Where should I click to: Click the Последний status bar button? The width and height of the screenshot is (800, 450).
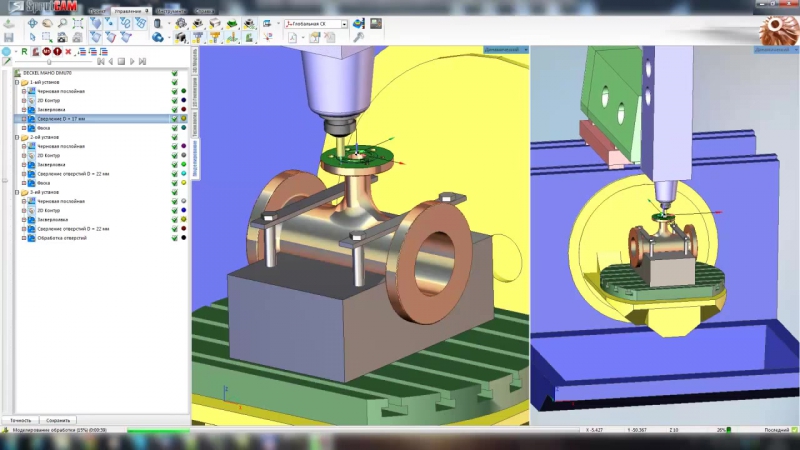click(x=781, y=430)
